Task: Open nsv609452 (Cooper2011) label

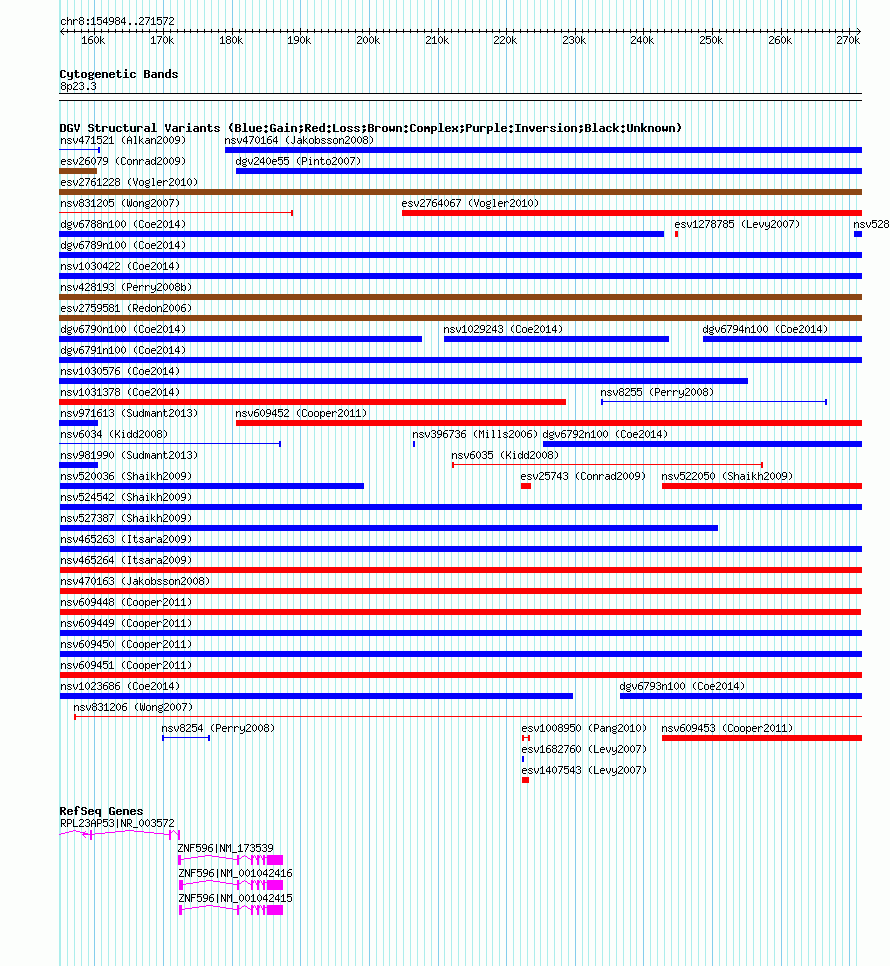Action: click(x=301, y=413)
